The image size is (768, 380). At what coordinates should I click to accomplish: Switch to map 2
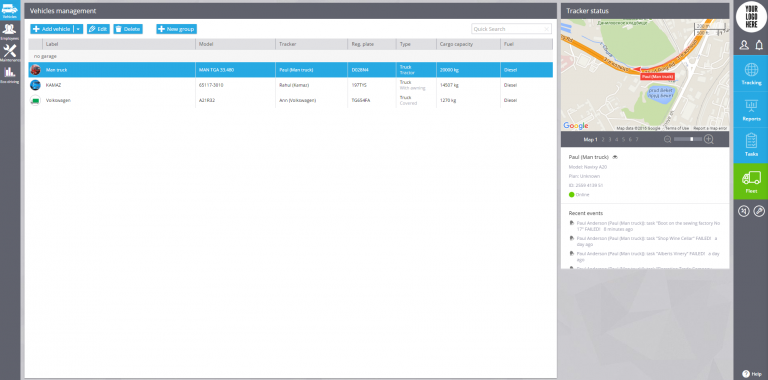tap(603, 140)
